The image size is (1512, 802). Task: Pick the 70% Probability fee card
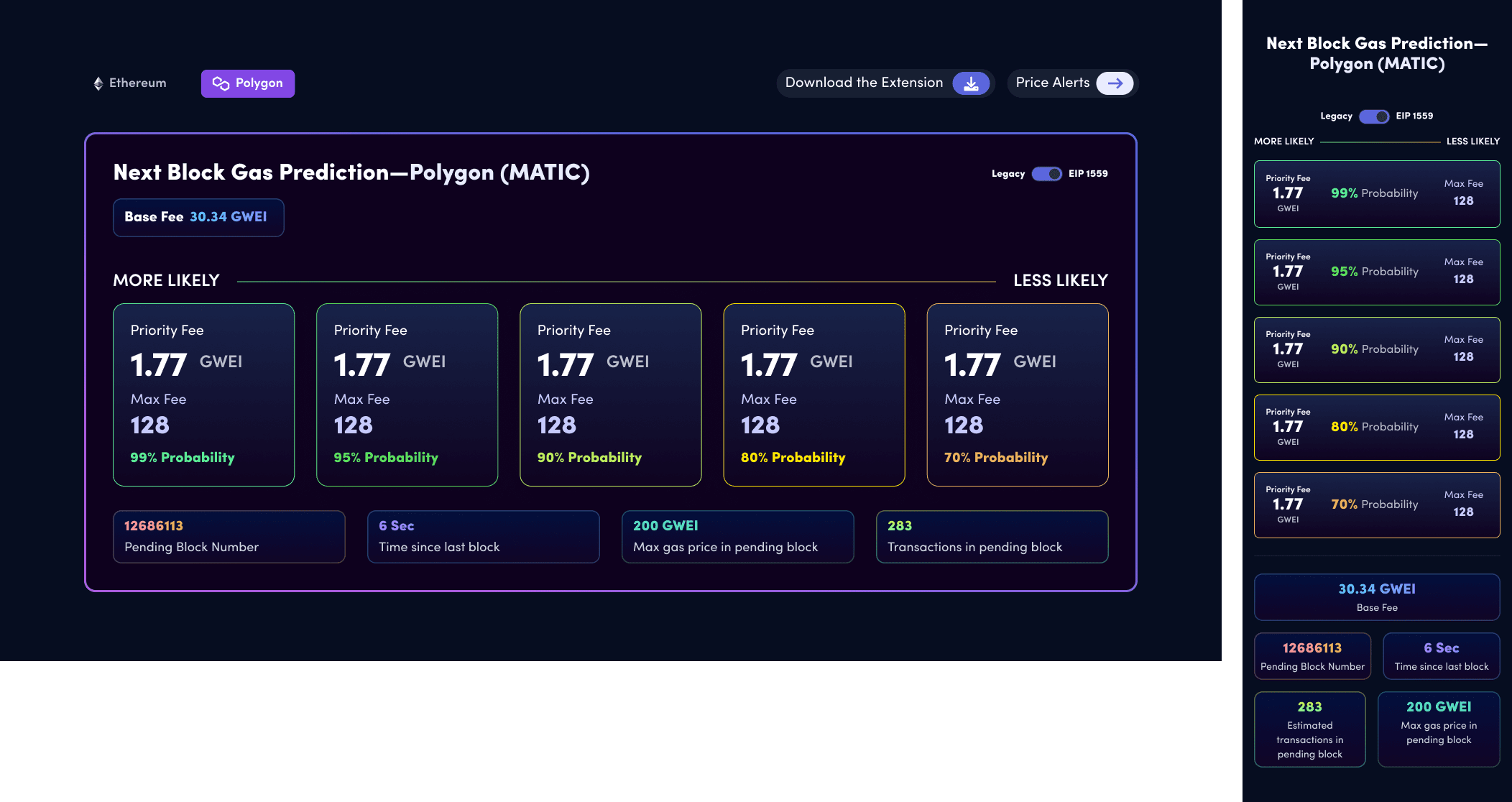pyautogui.click(x=1017, y=395)
